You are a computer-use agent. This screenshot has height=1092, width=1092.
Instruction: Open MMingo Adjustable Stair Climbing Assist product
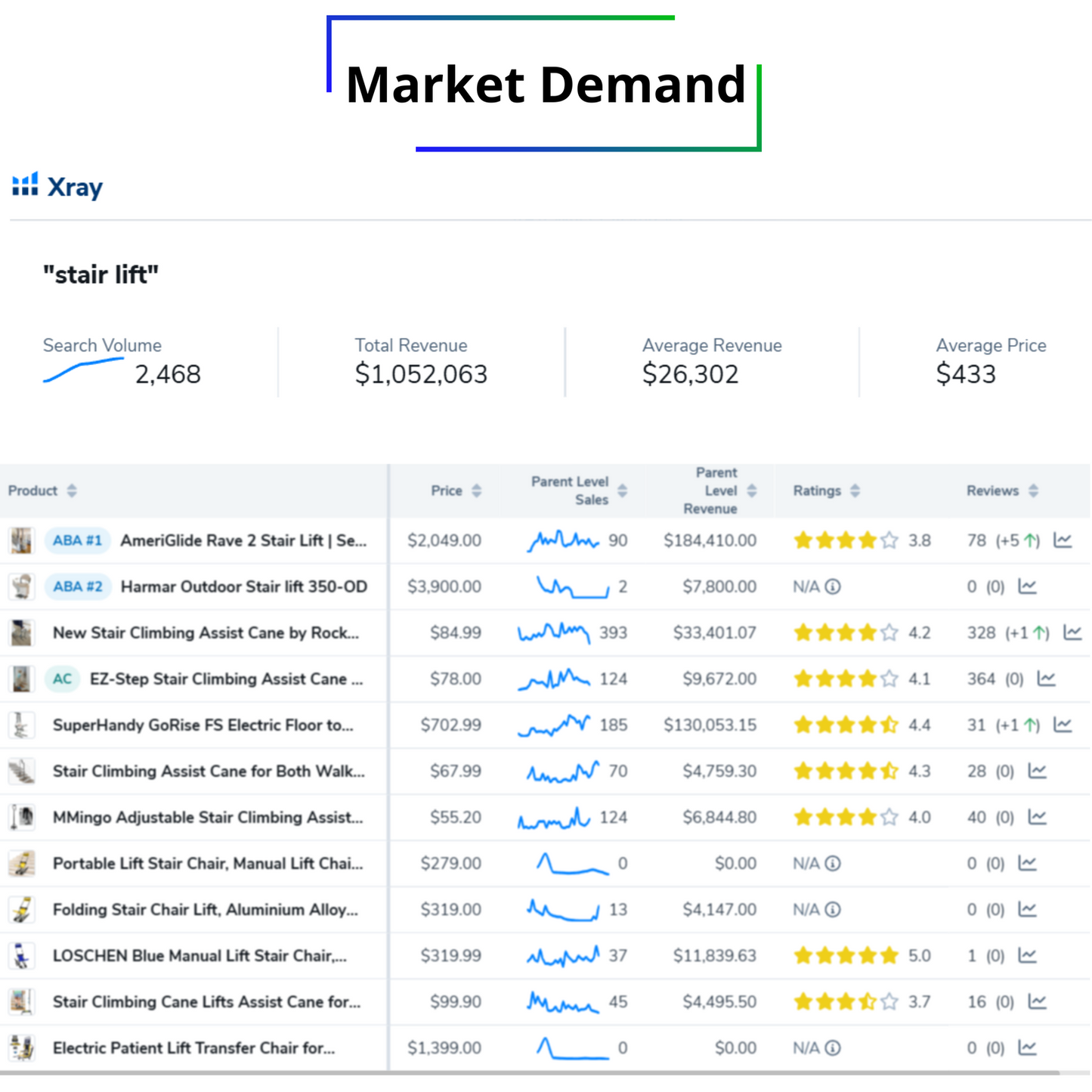point(208,817)
